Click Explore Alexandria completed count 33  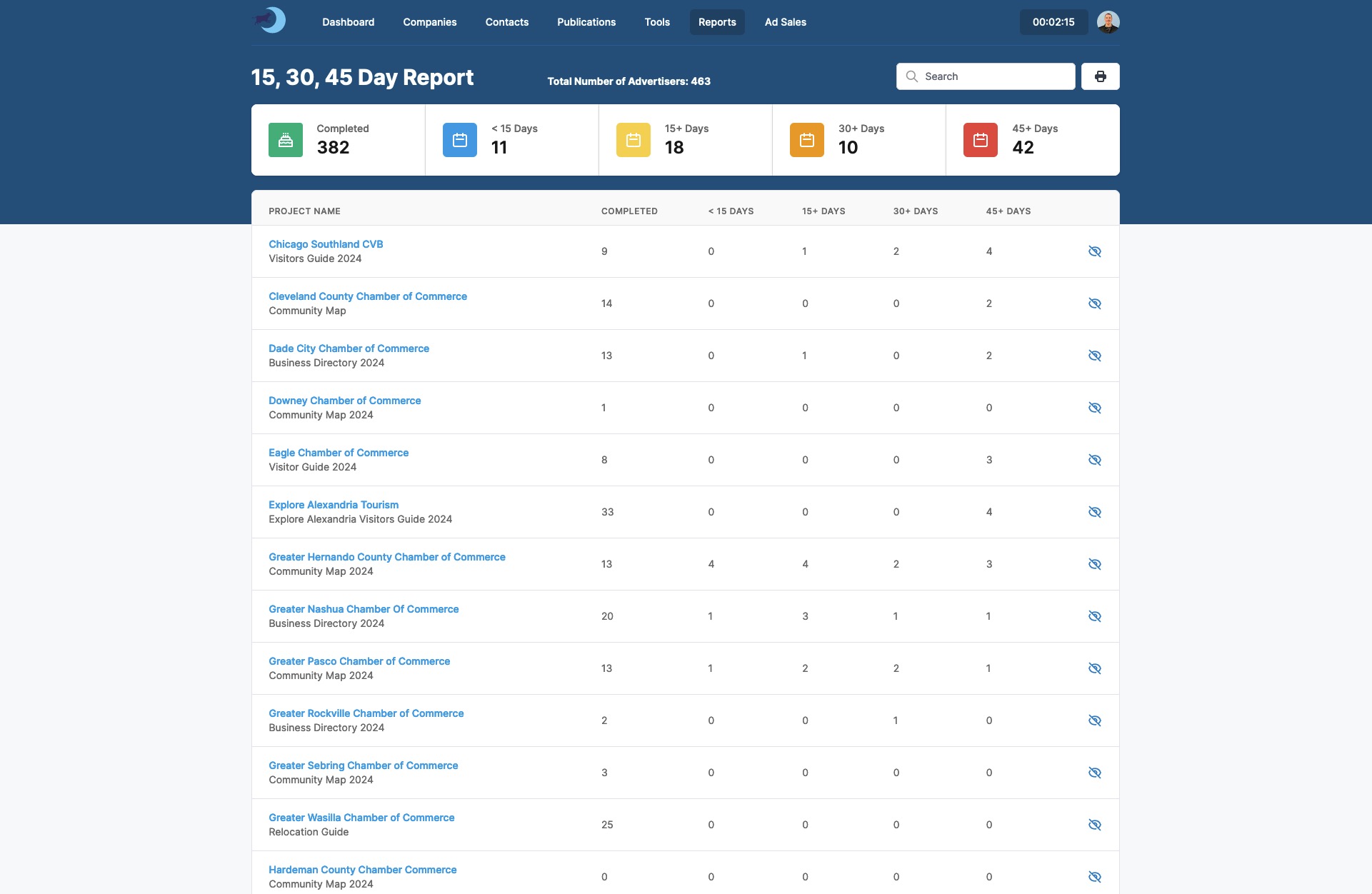607,512
